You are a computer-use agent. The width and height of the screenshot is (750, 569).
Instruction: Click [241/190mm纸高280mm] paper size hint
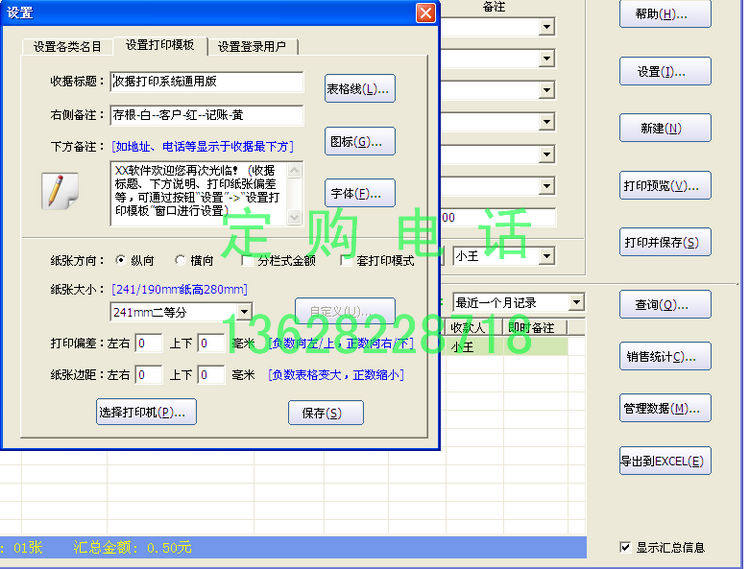[179, 289]
